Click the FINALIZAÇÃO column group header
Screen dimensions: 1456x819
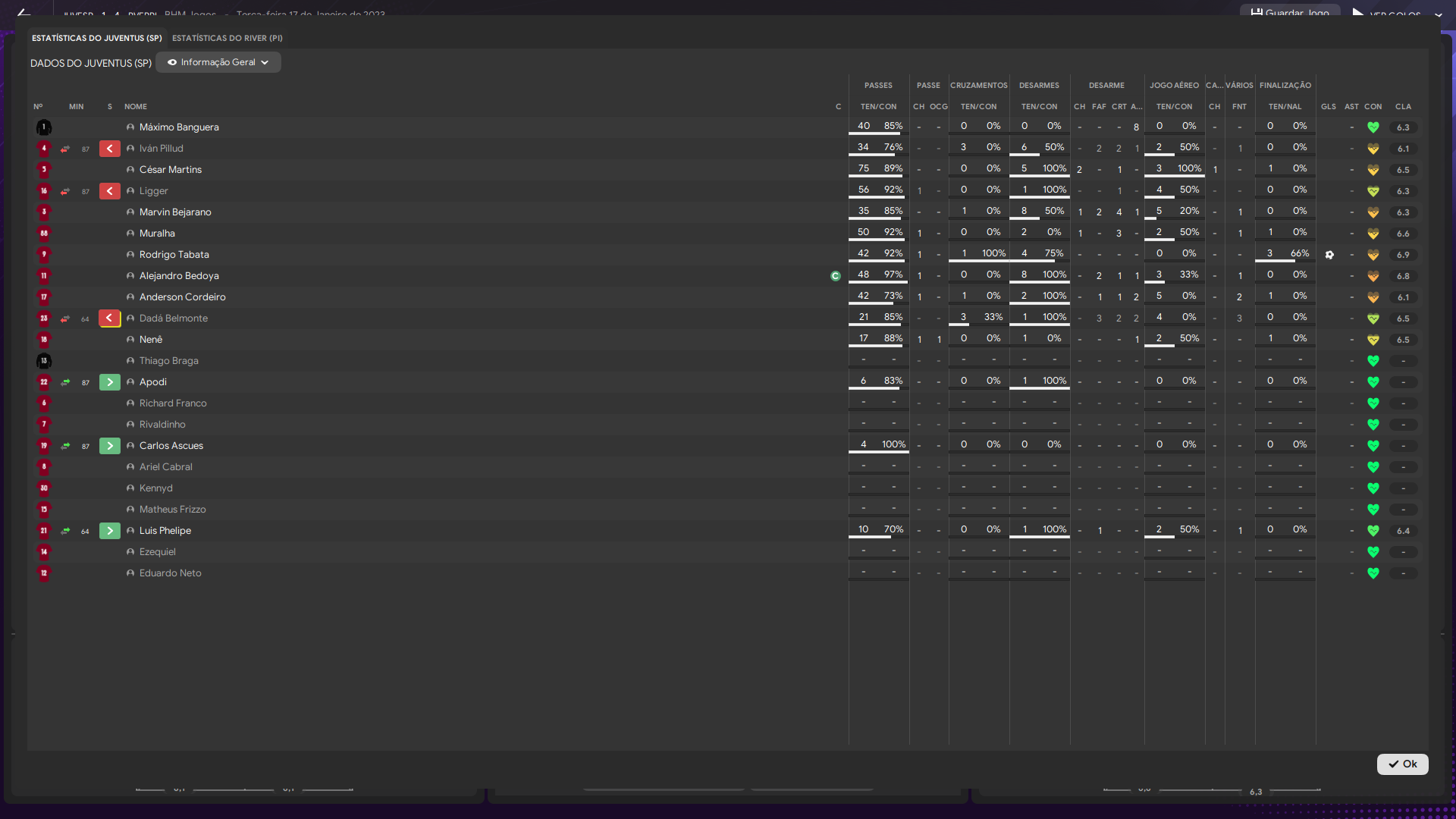[1285, 86]
